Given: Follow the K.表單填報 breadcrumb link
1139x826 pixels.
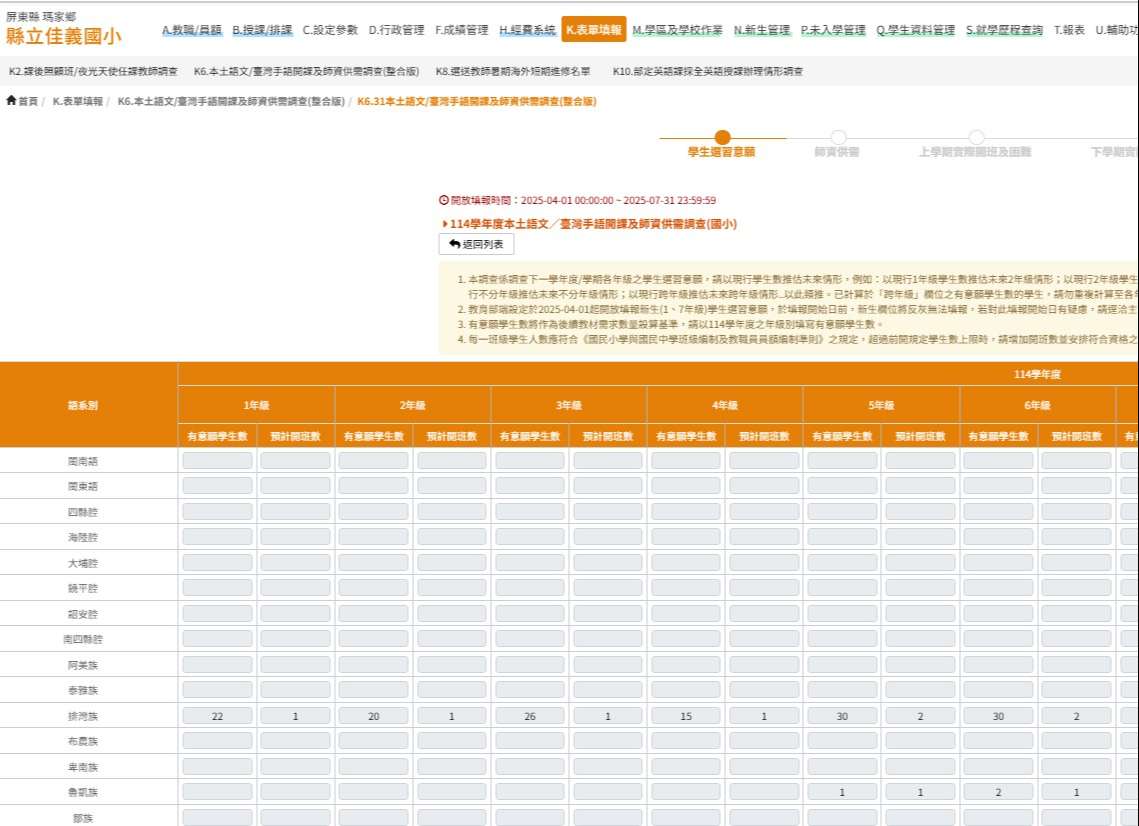Looking at the screenshot, I should tap(78, 102).
